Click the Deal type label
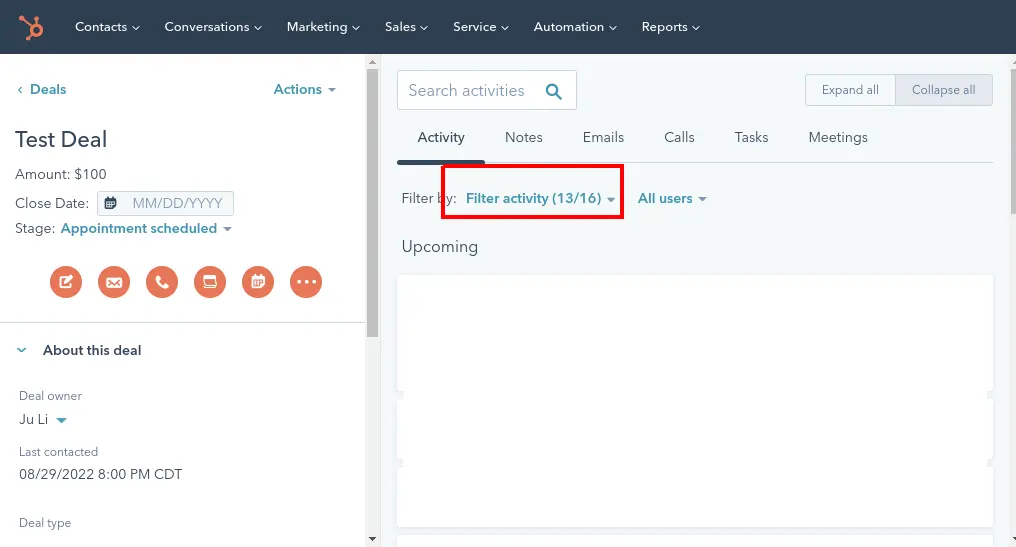 click(45, 523)
